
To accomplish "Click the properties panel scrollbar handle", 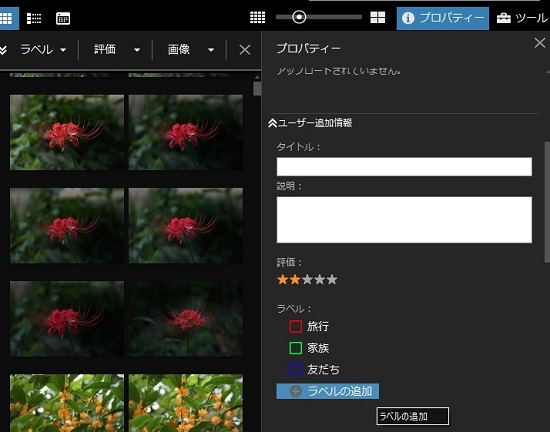I will pos(547,202).
